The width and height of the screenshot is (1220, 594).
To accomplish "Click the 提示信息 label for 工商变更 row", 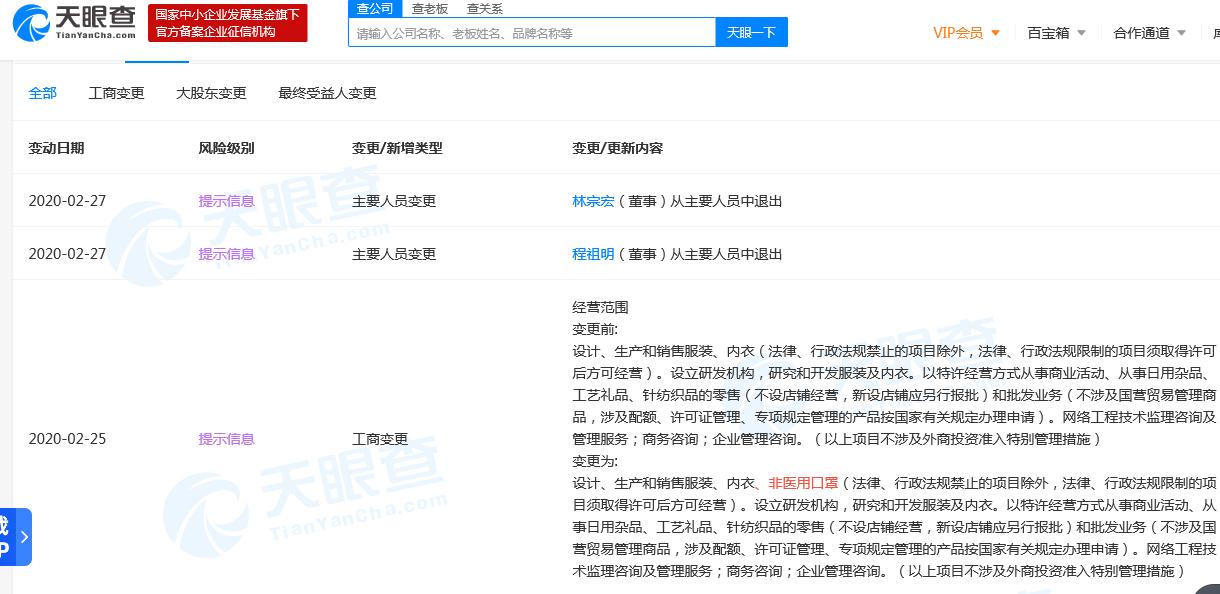I will click(x=227, y=439).
